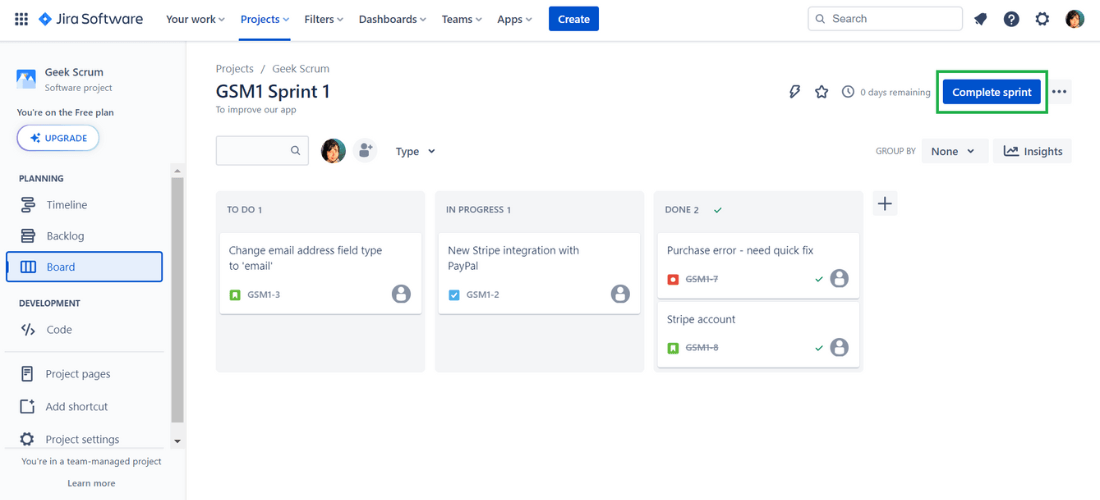Image resolution: width=1100 pixels, height=500 pixels.
Task: Open the 'Purchase error - need quick fix' card
Action: [x=758, y=266]
